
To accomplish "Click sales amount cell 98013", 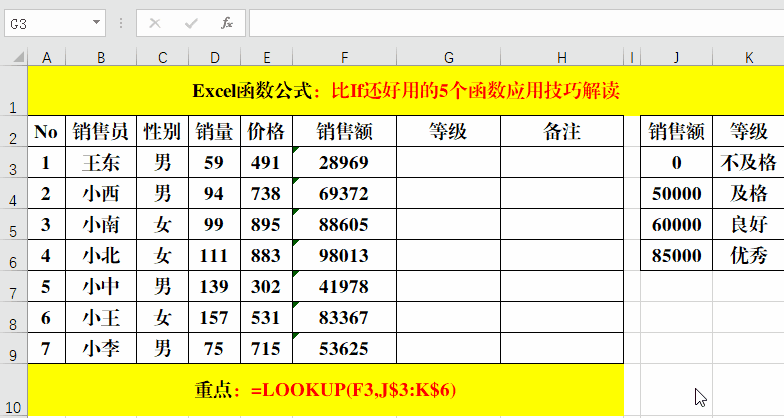I will (344, 256).
